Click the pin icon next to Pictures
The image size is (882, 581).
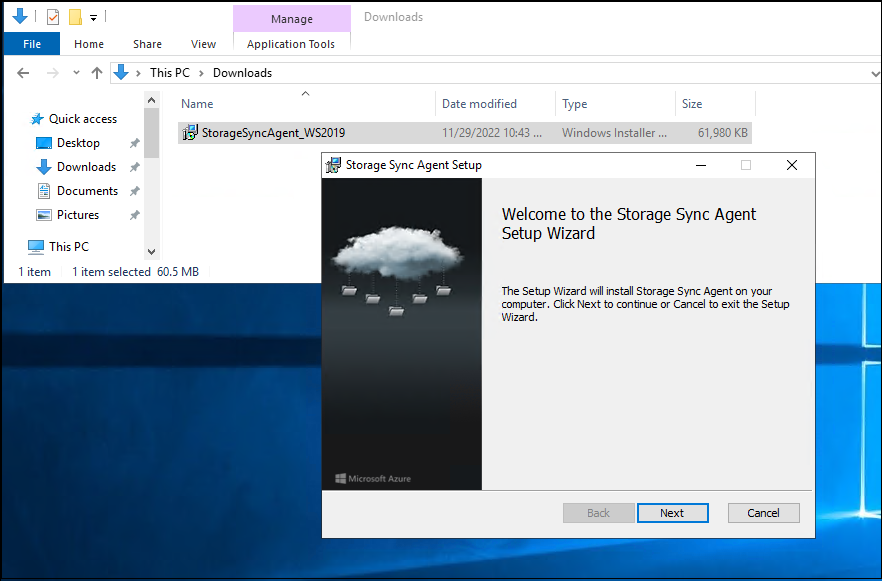[134, 215]
